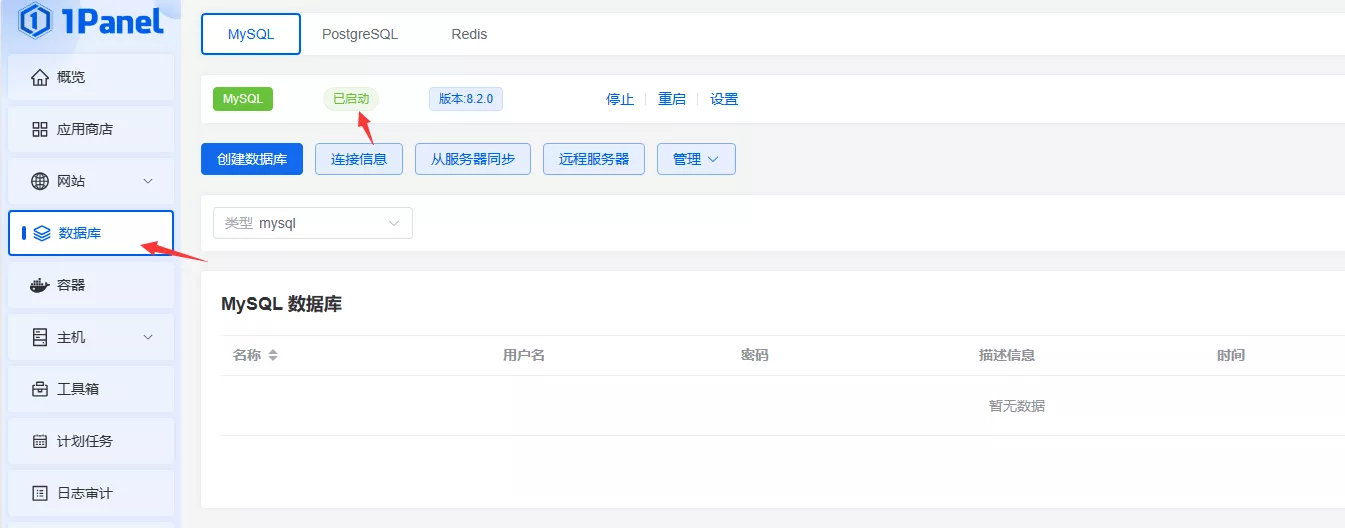This screenshot has height=528, width=1345.
Task: Open the 管理 dropdown menu
Action: 695,159
